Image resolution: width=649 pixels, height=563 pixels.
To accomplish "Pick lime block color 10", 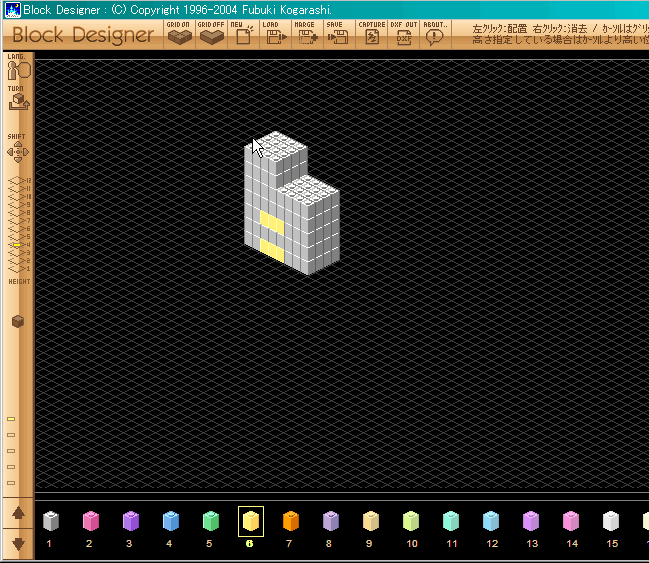I will coord(411,521).
